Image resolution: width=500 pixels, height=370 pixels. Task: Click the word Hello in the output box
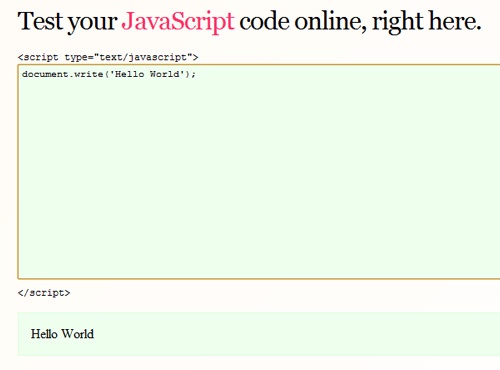(44, 334)
